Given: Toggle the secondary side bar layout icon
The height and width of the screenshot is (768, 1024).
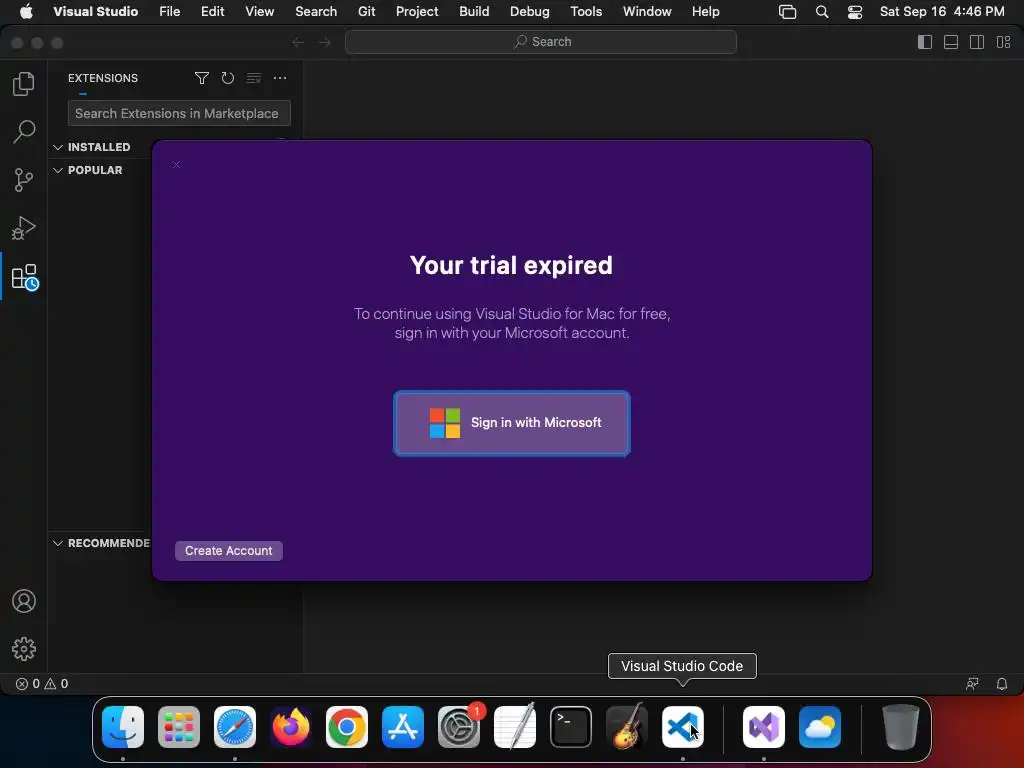Looking at the screenshot, I should [977, 42].
